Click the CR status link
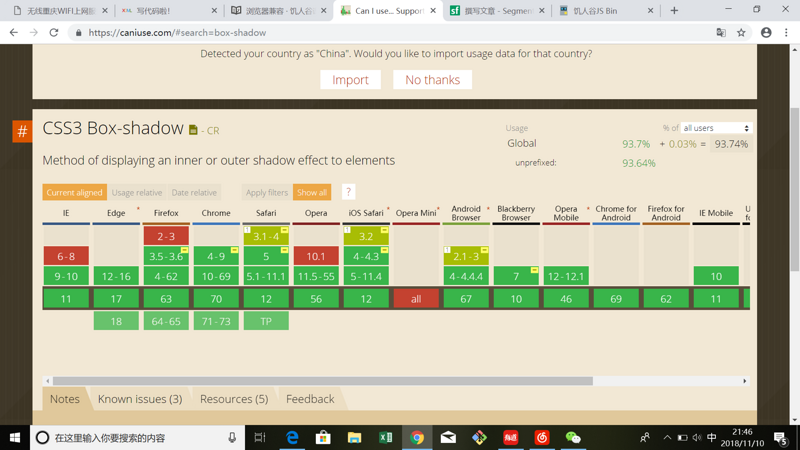Viewport: 800px width, 450px height. pyautogui.click(x=213, y=131)
